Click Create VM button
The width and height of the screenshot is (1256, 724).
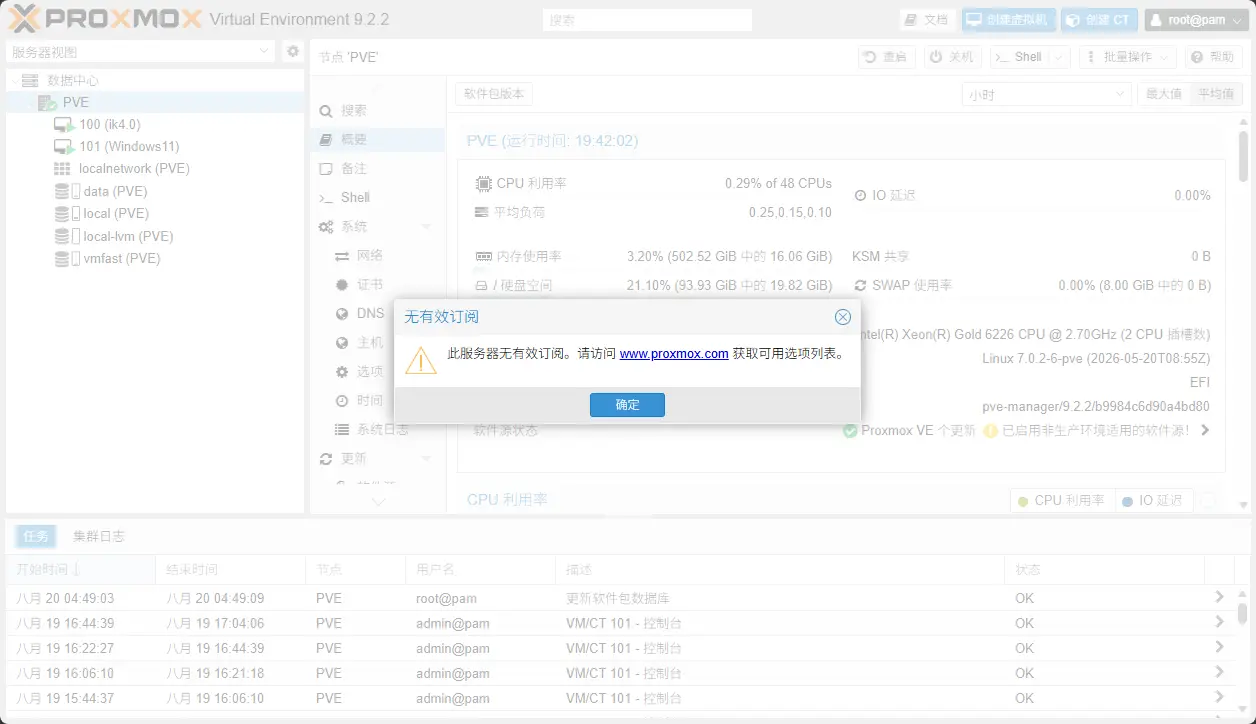point(1008,20)
